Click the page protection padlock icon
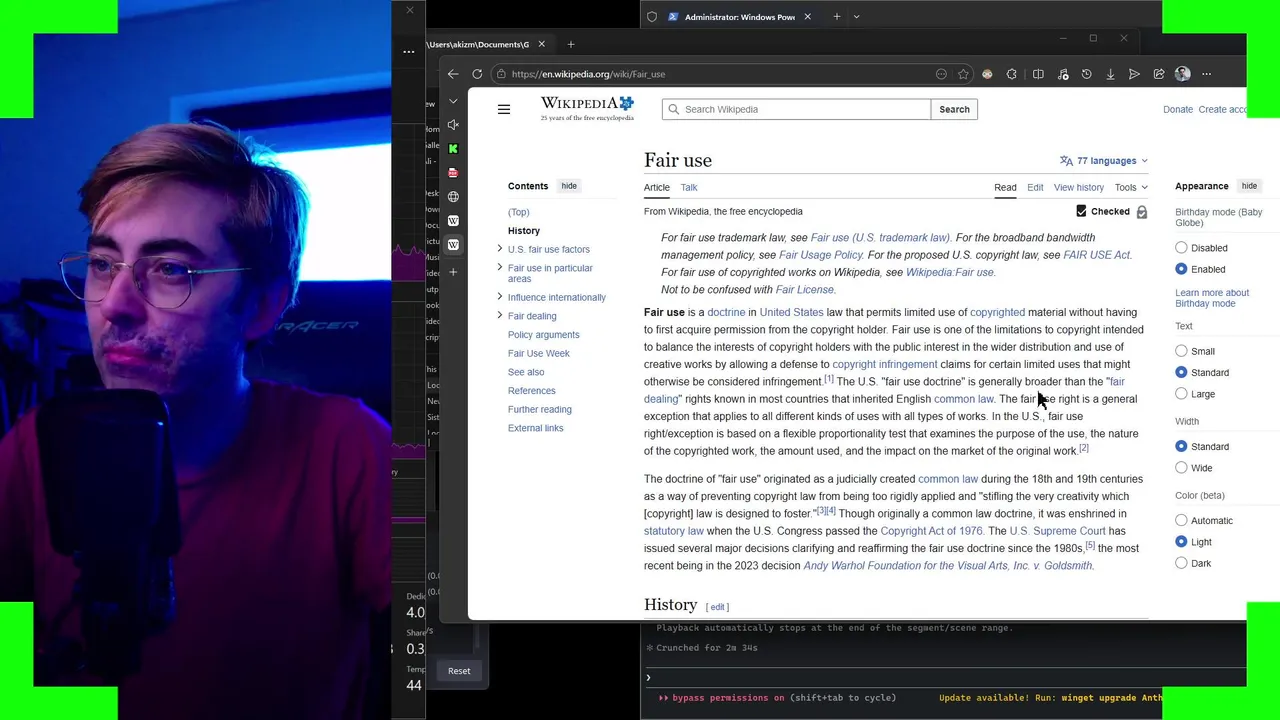 (x=1142, y=212)
